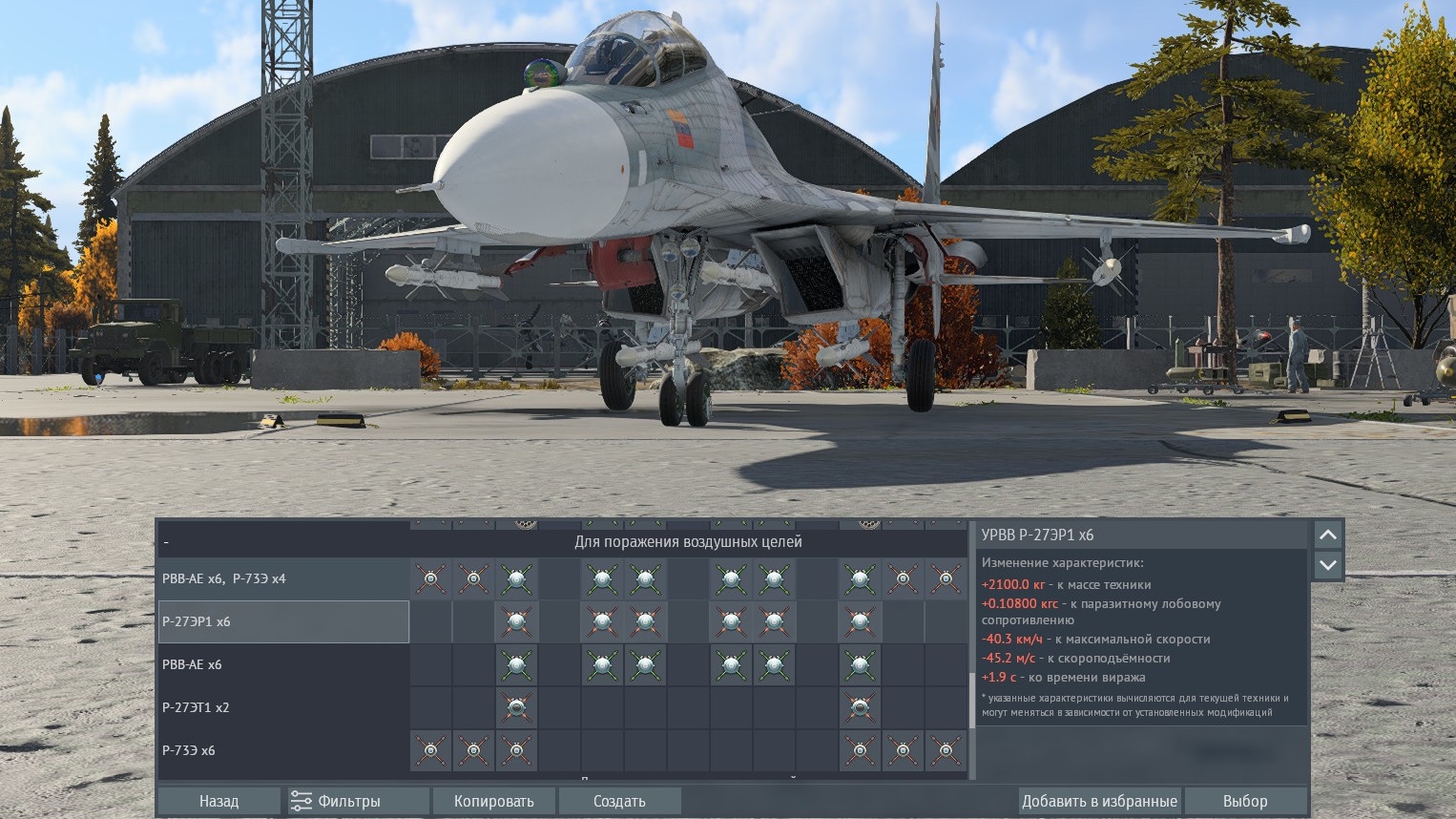Click second-to-last missile icon in РВВ-АЕ x6, Р-73Э x4 row
Screen dimensions: 1456x819
tap(903, 578)
